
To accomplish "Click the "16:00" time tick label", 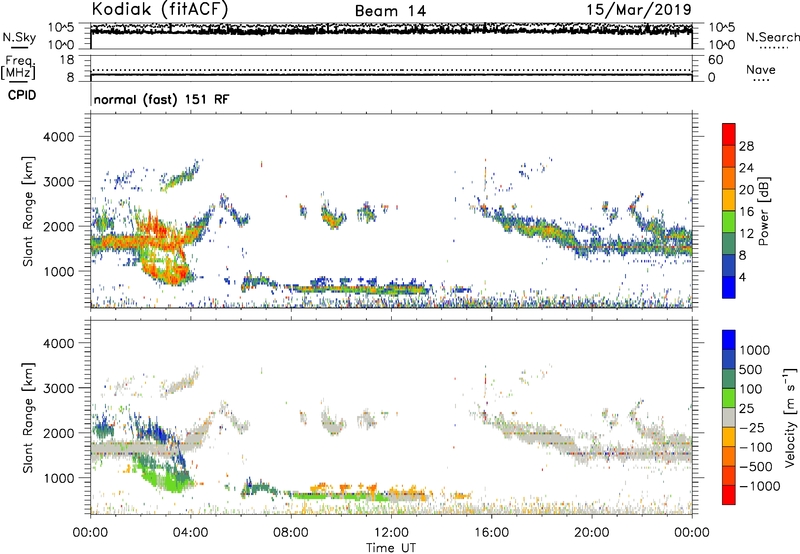I will point(491,533).
